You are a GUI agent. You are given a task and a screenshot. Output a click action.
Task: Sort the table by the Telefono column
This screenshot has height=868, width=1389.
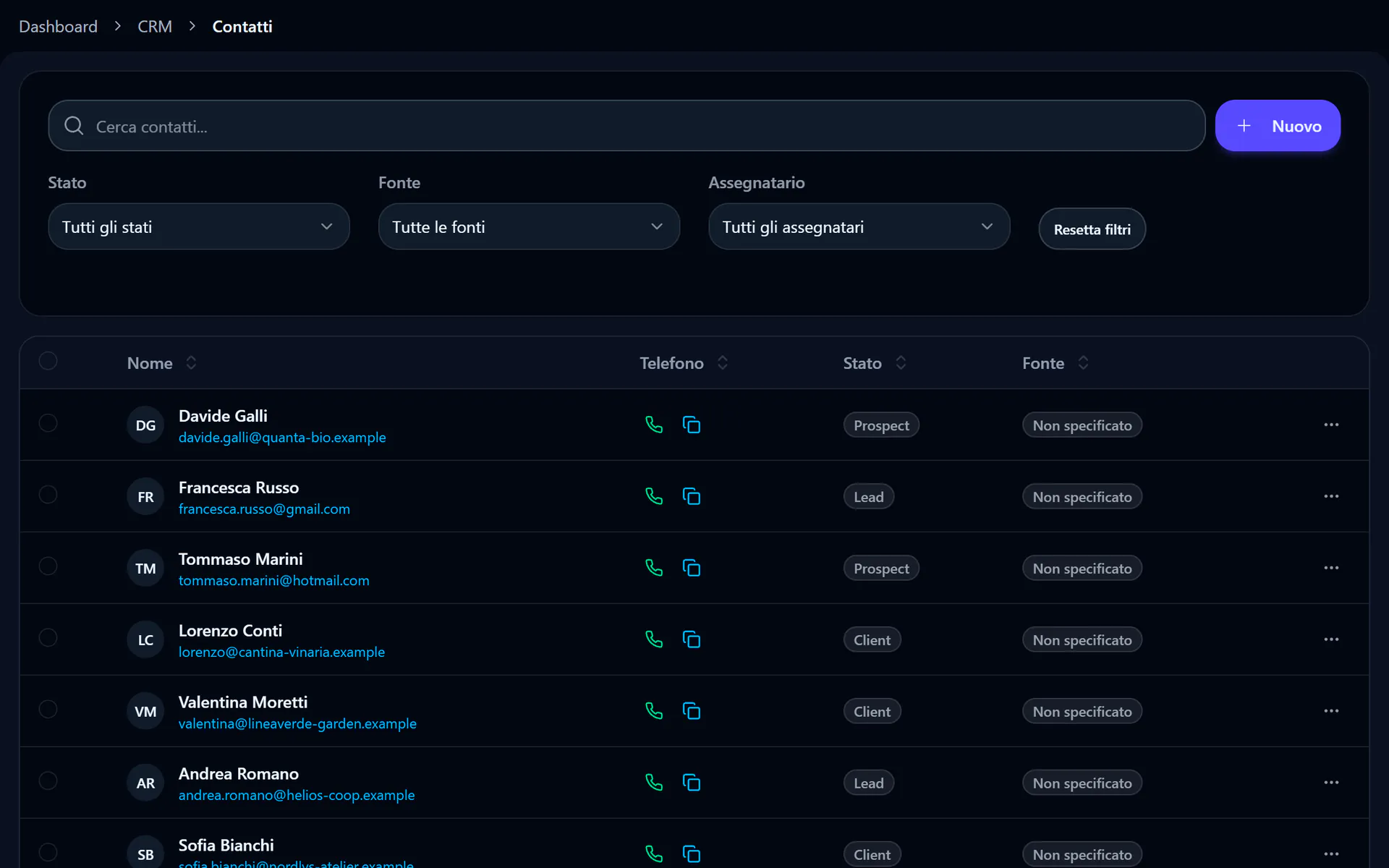pyautogui.click(x=684, y=363)
